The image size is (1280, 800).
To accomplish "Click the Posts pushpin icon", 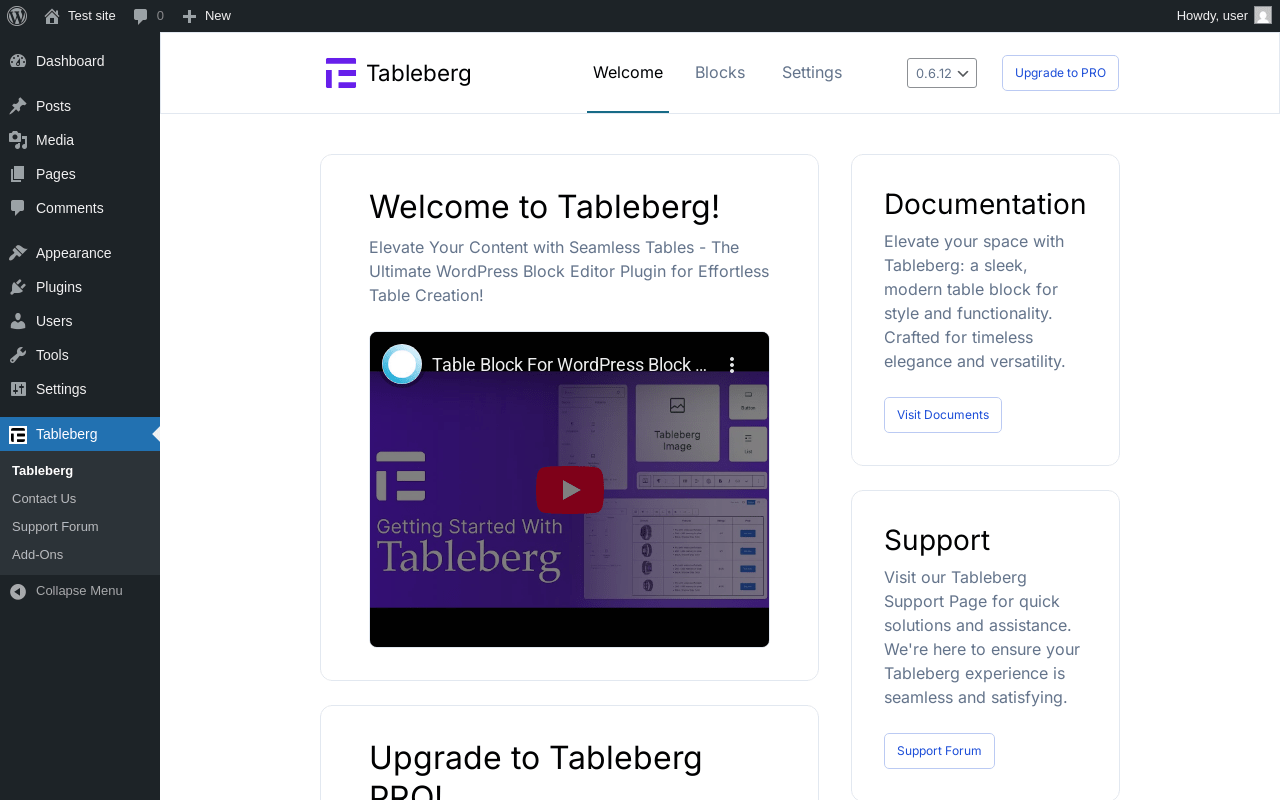I will (18, 106).
